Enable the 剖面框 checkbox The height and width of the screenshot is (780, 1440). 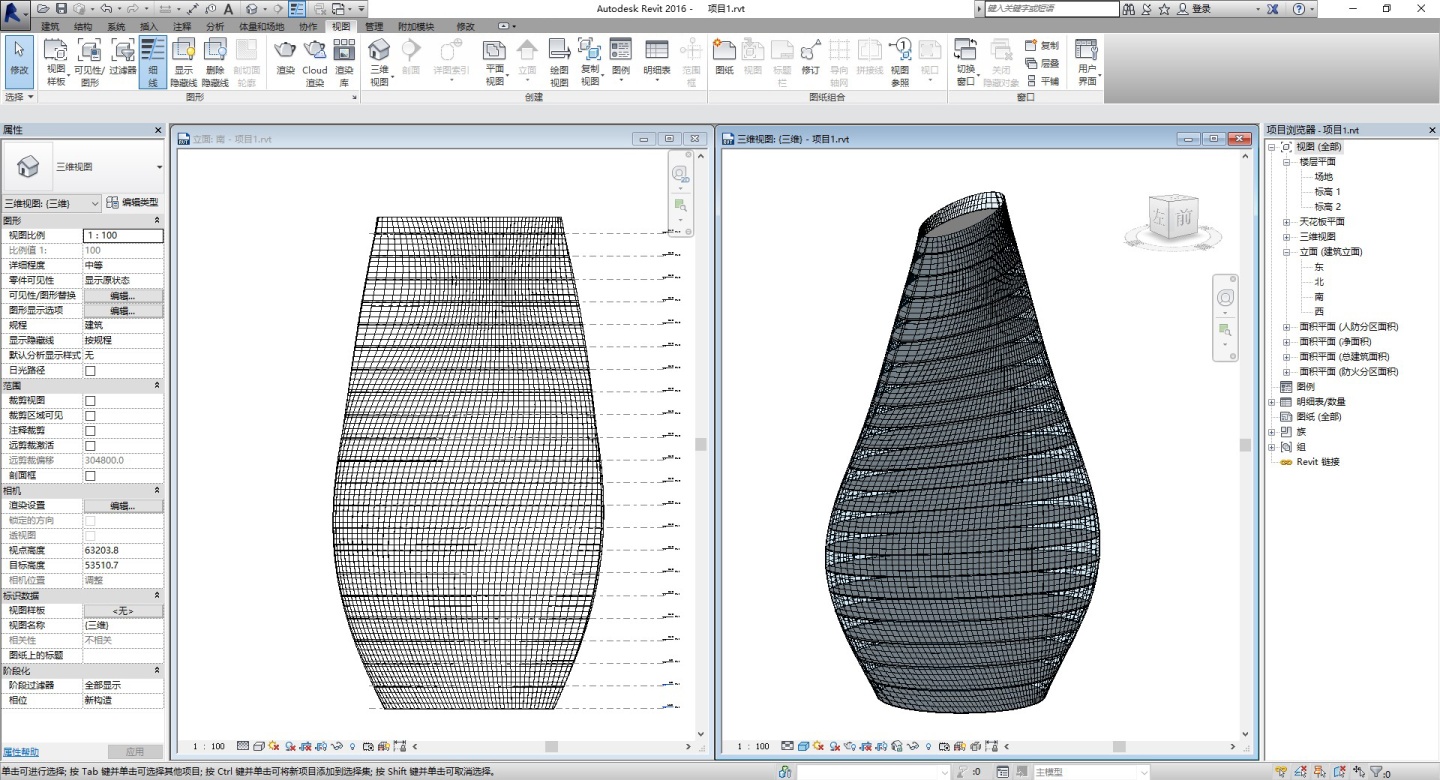pos(90,475)
